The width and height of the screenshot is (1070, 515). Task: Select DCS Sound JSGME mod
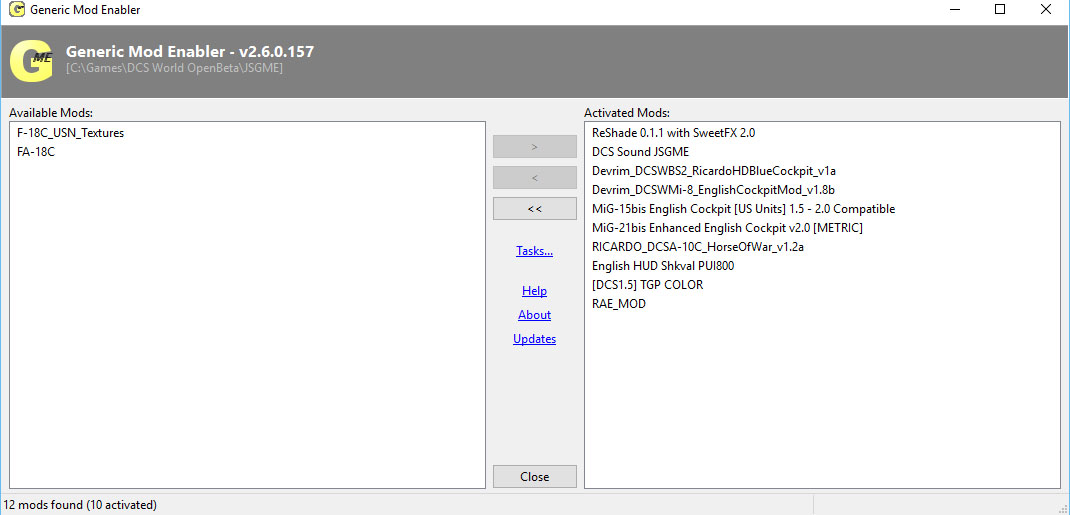[x=641, y=152]
